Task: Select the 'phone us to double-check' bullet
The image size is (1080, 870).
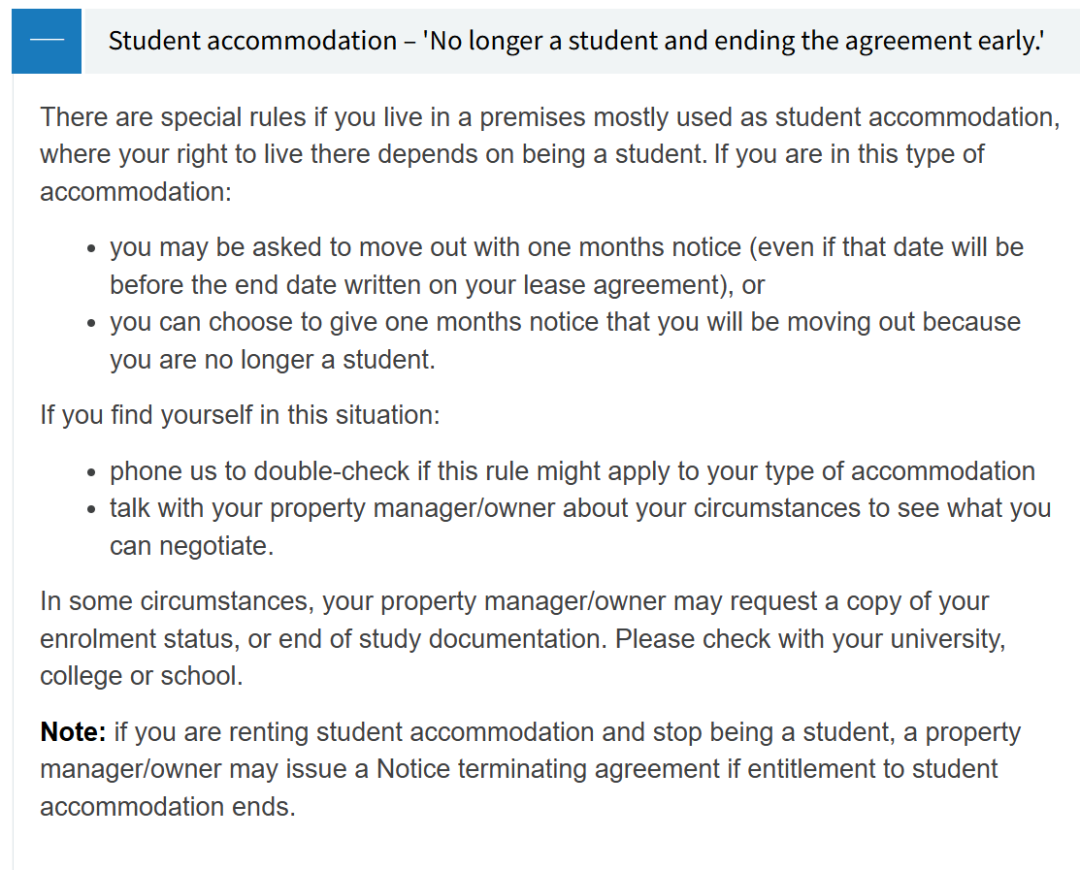Action: point(572,471)
